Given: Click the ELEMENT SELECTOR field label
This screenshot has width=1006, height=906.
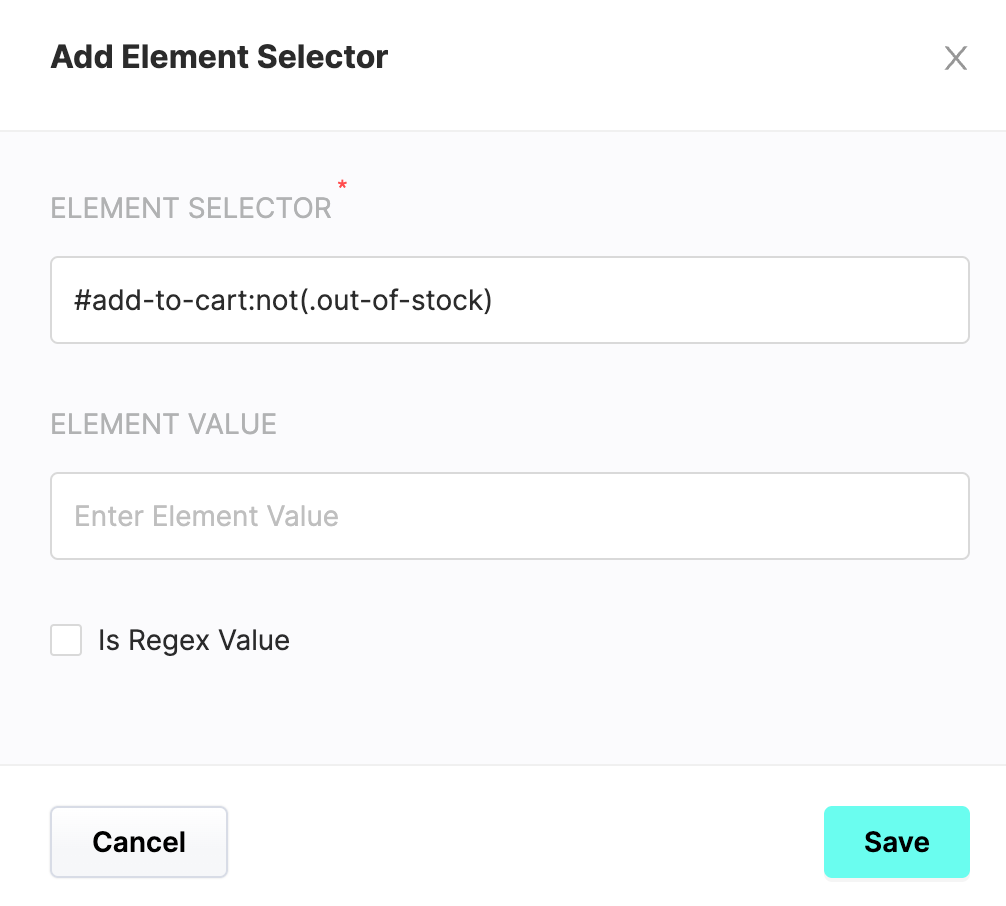Looking at the screenshot, I should pos(191,209).
